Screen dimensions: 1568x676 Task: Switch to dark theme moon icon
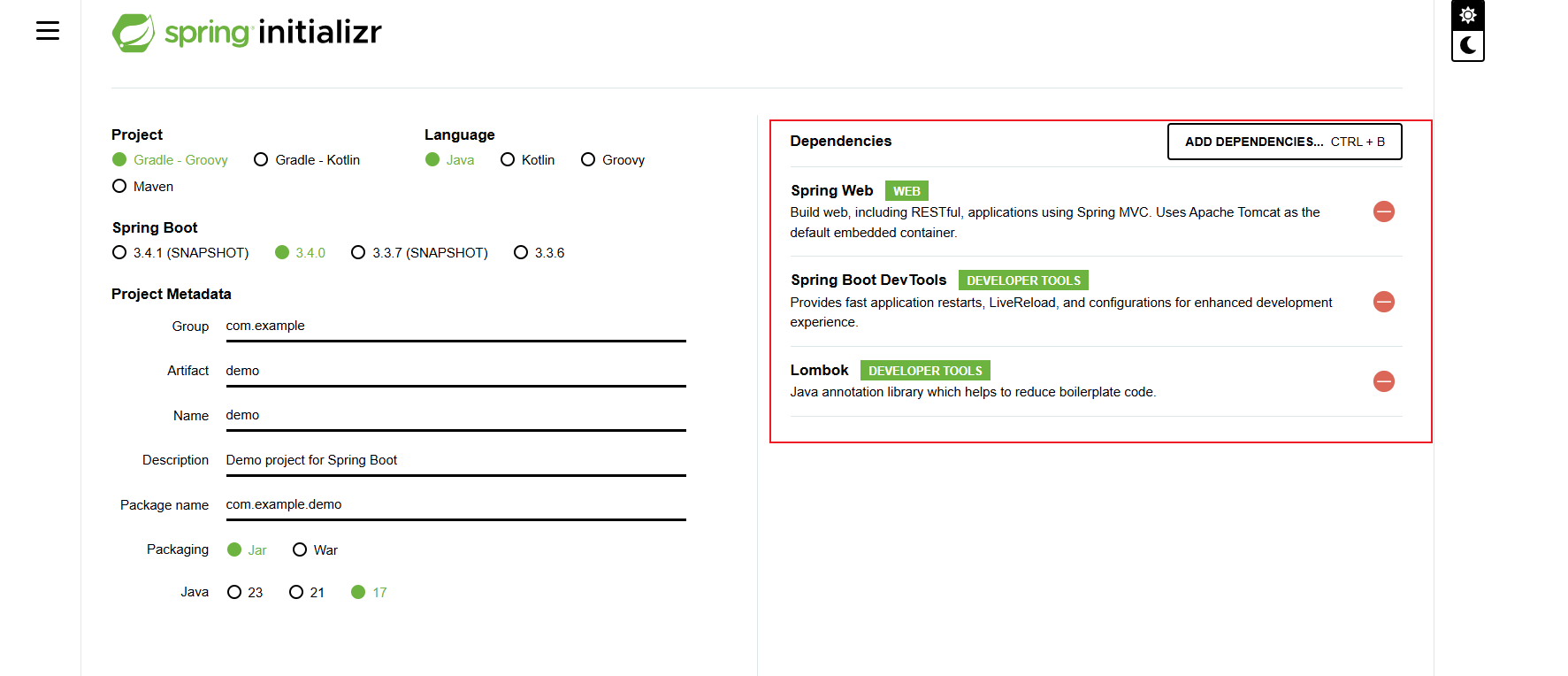tap(1468, 45)
